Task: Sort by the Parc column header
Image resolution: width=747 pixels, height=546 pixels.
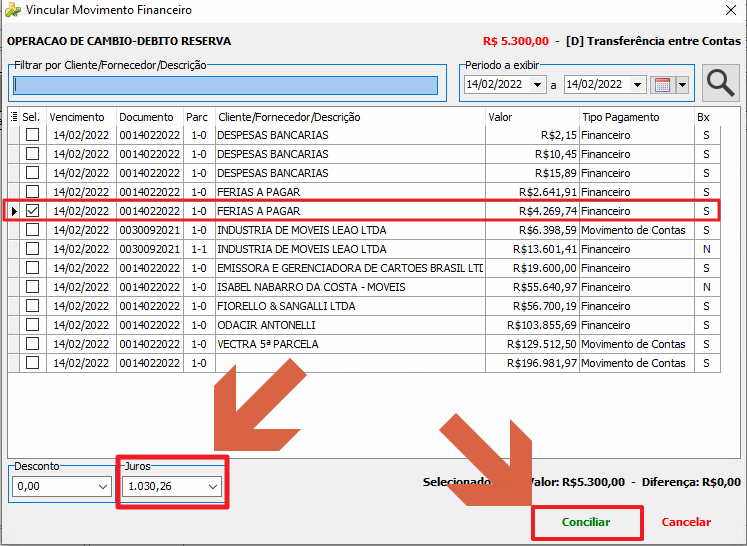Action: (x=199, y=117)
